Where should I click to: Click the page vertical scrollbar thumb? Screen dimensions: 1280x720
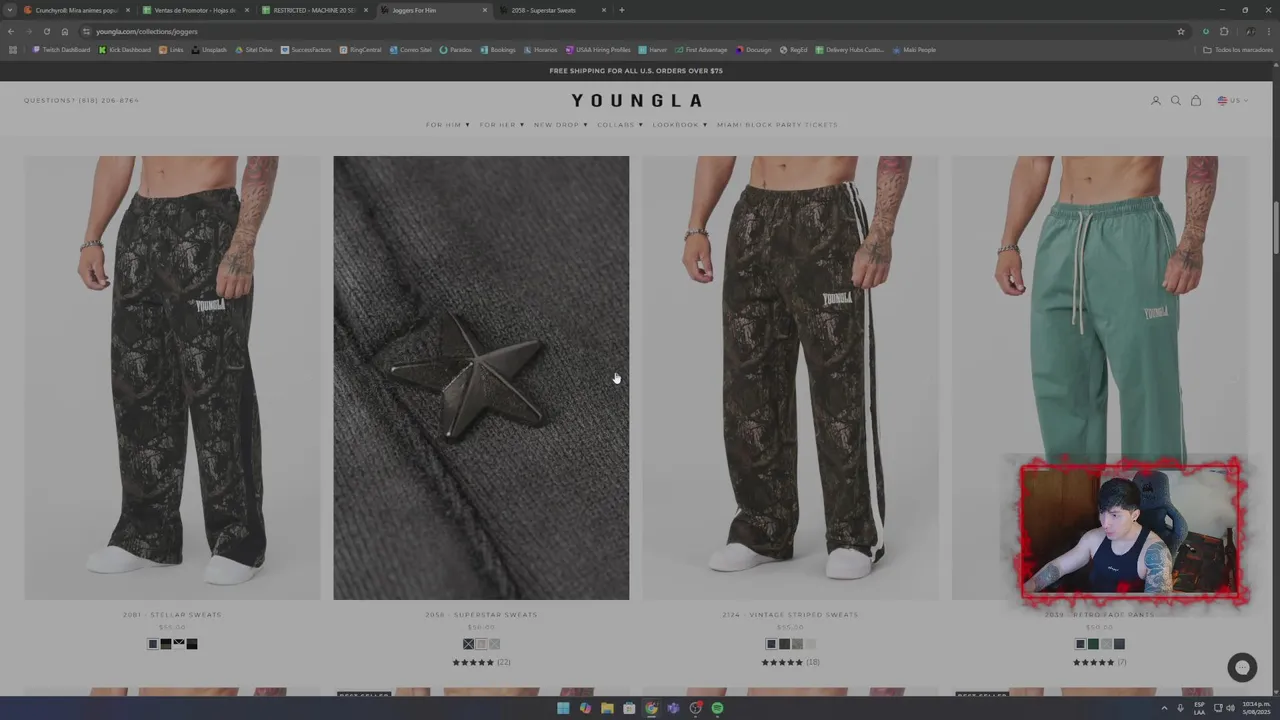point(1275,229)
